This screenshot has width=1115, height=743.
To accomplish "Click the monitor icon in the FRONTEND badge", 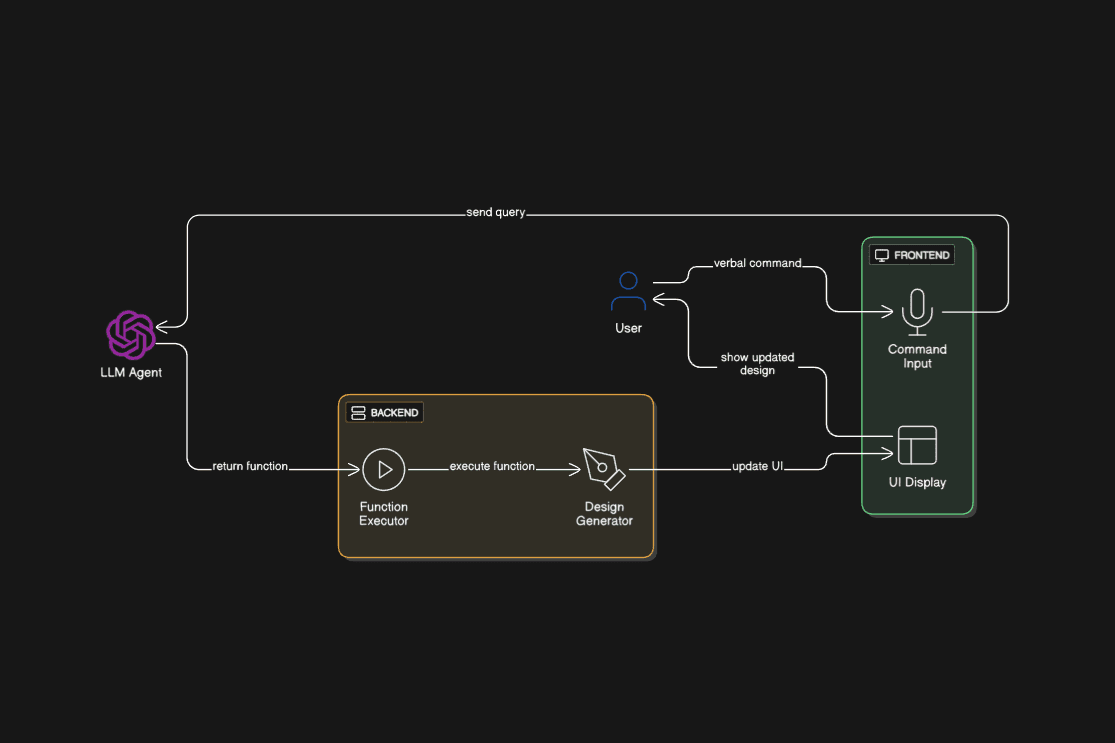I will (x=881, y=254).
